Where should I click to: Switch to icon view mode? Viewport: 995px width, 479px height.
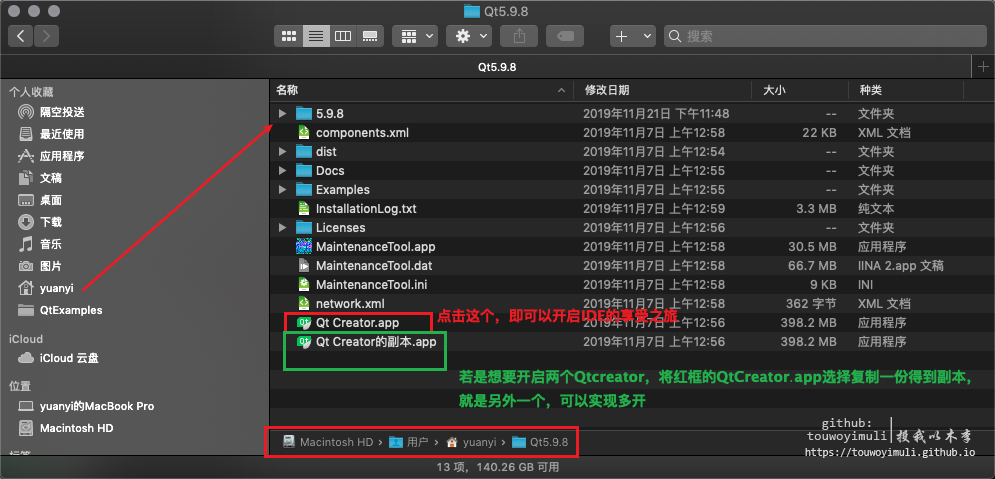(x=289, y=36)
